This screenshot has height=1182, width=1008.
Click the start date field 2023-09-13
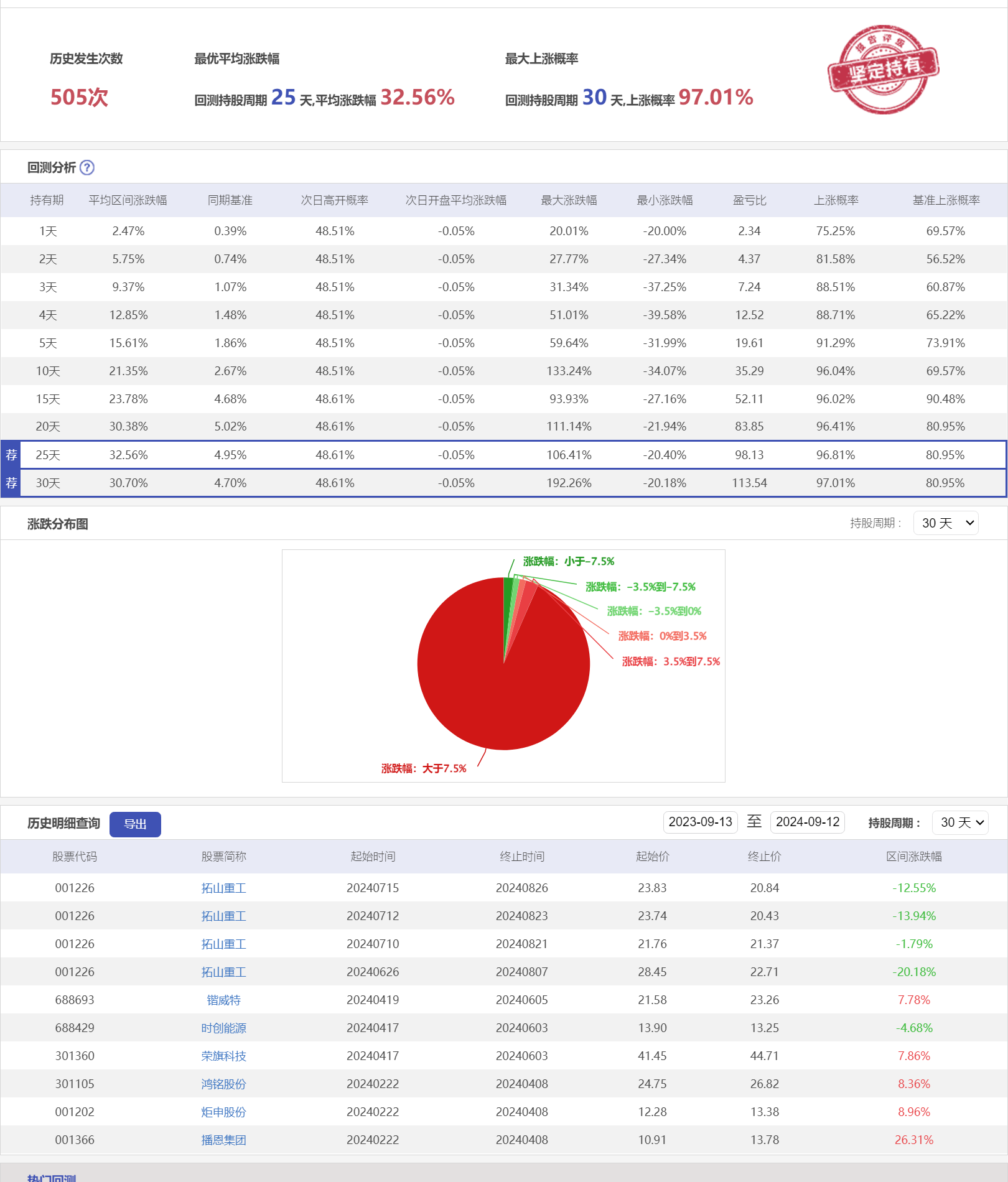(700, 822)
